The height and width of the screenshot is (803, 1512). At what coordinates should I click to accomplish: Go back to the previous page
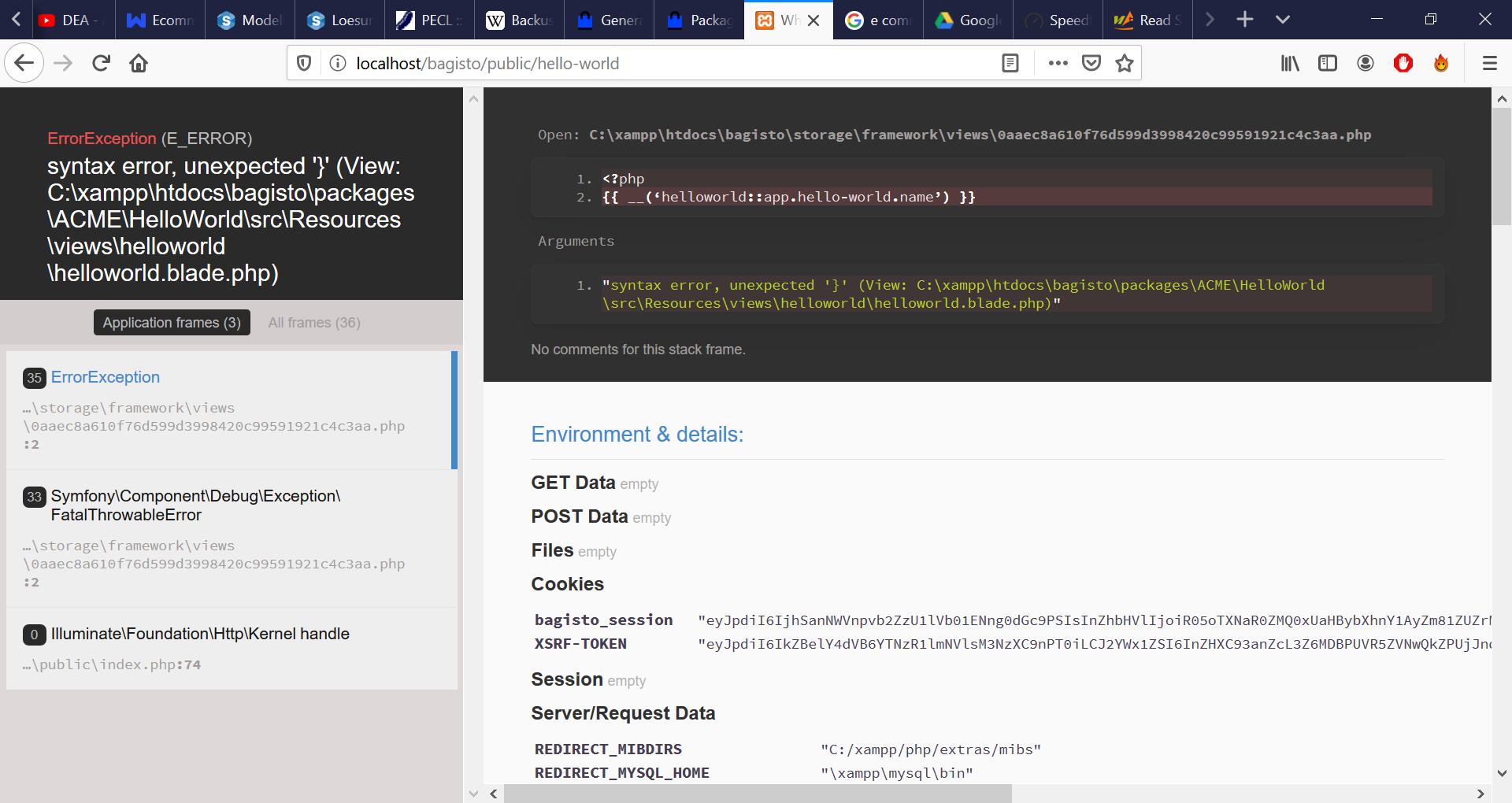click(x=24, y=63)
